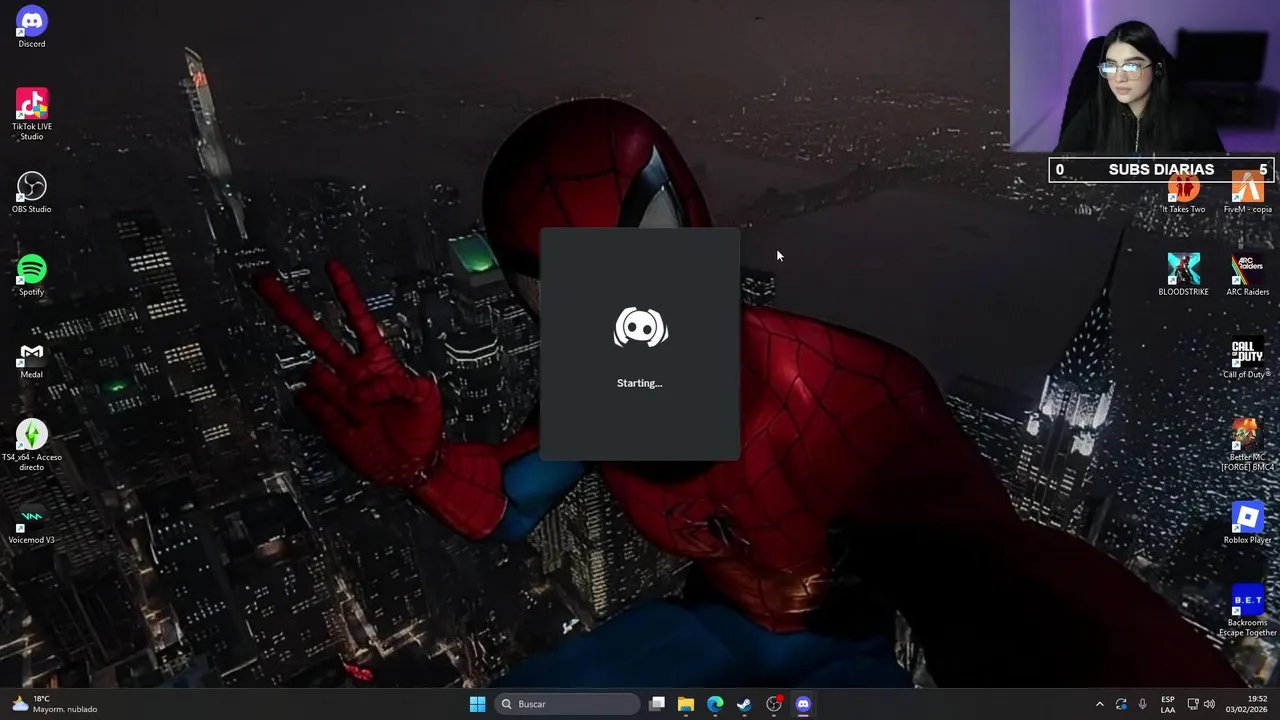Click the SUBS DIARIAS counter overlay
1280x720 pixels.
tap(1161, 170)
